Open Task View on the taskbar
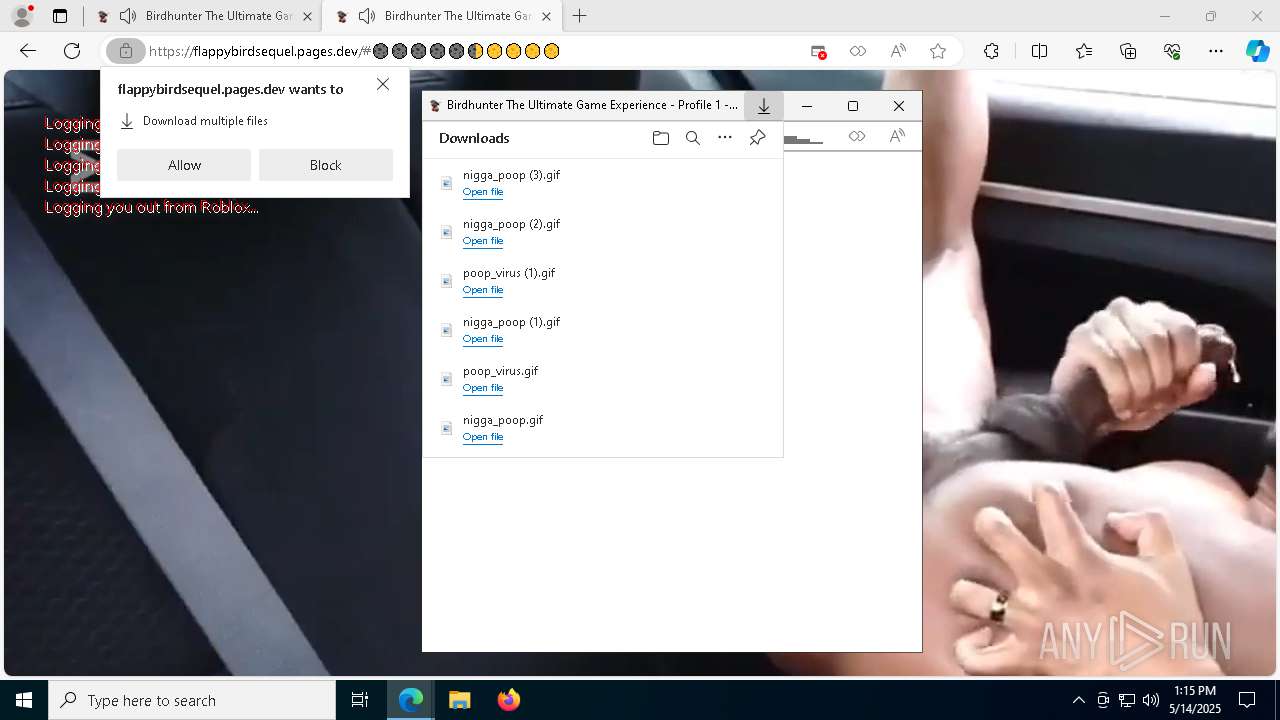Viewport: 1280px width, 720px height. click(x=360, y=700)
